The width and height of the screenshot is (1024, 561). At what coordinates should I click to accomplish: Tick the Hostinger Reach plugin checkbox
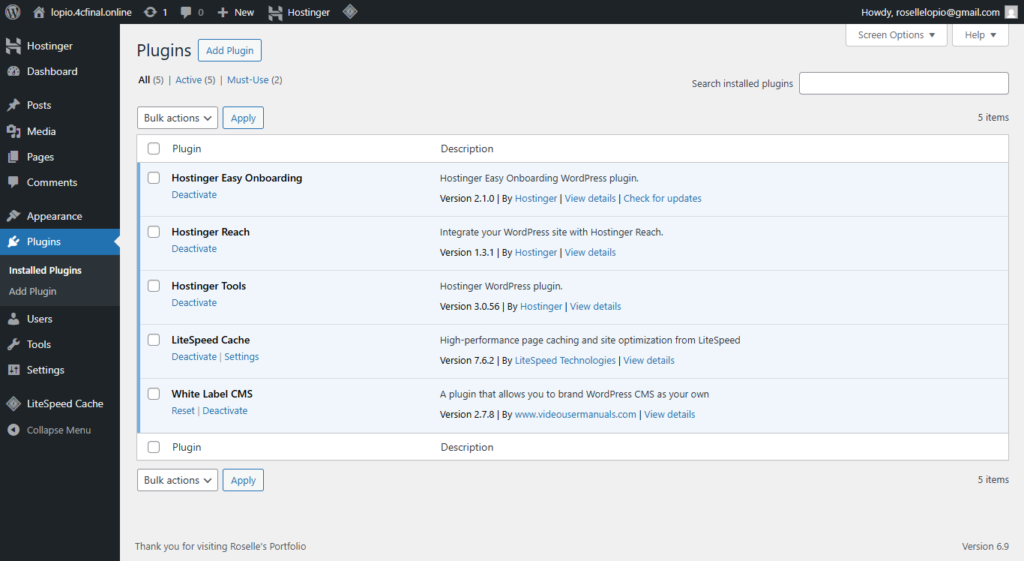coord(154,232)
